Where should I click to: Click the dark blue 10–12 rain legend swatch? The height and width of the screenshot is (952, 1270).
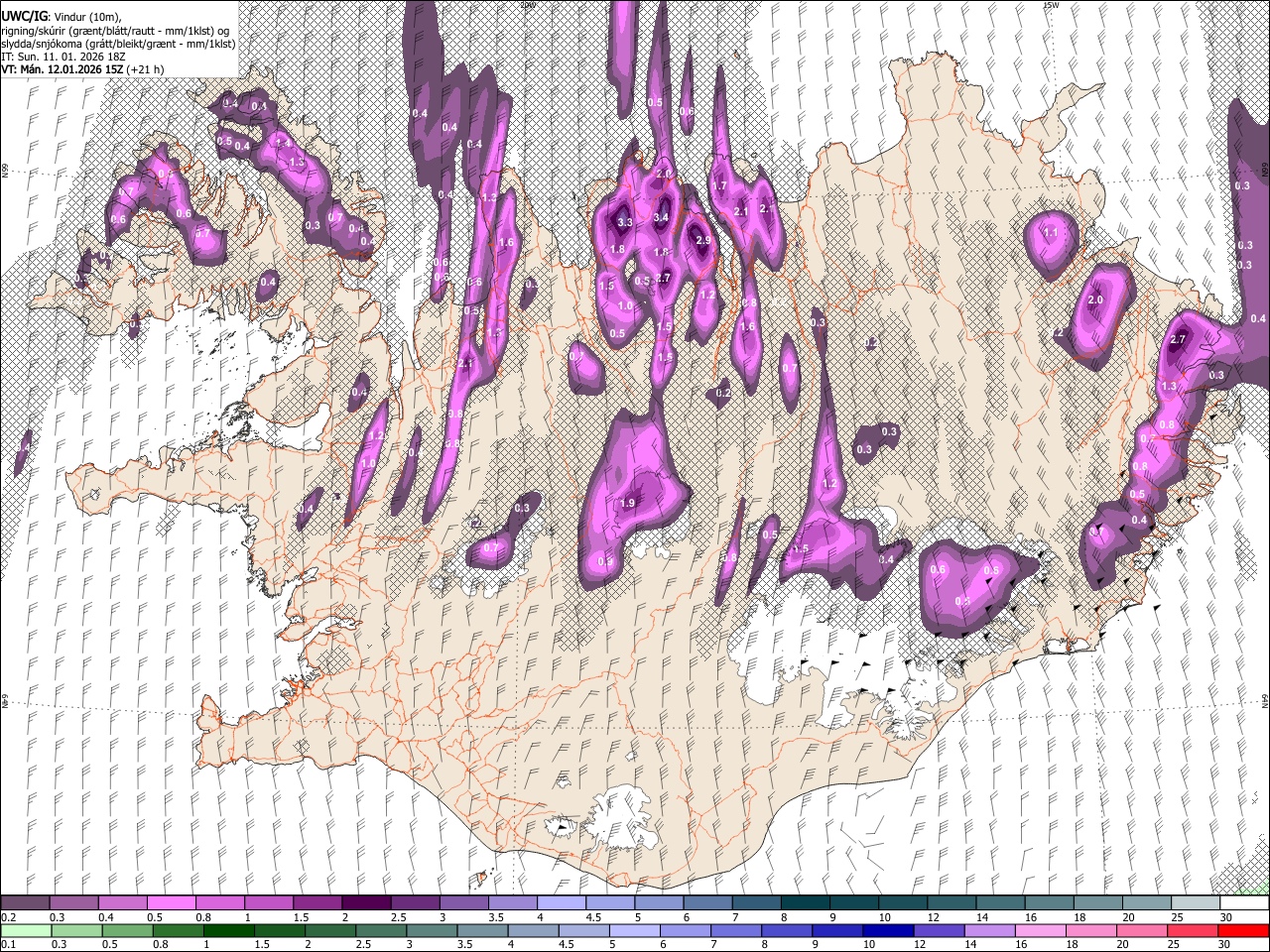pyautogui.click(x=888, y=931)
